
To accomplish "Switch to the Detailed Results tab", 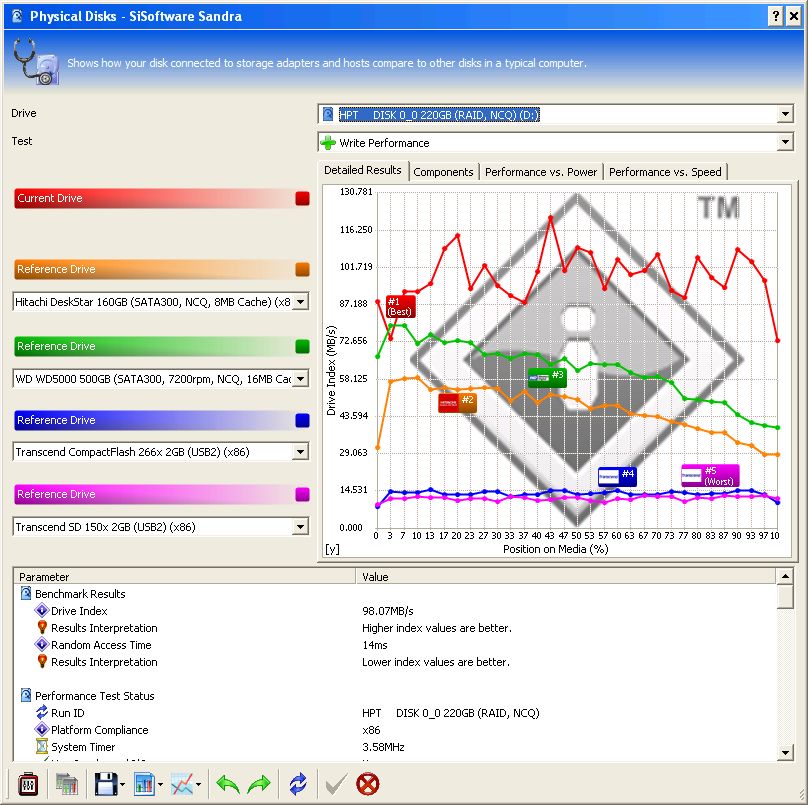I will (363, 170).
